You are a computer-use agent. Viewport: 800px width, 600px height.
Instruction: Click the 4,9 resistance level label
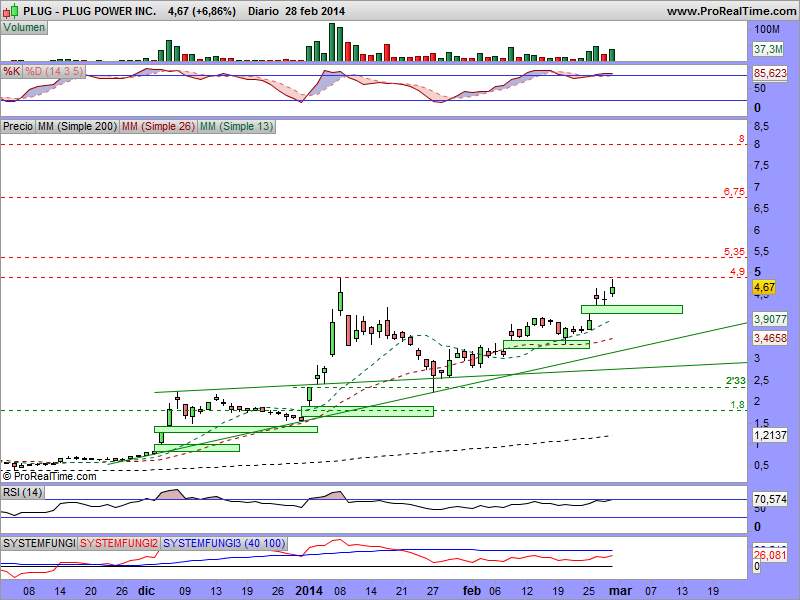click(x=737, y=272)
